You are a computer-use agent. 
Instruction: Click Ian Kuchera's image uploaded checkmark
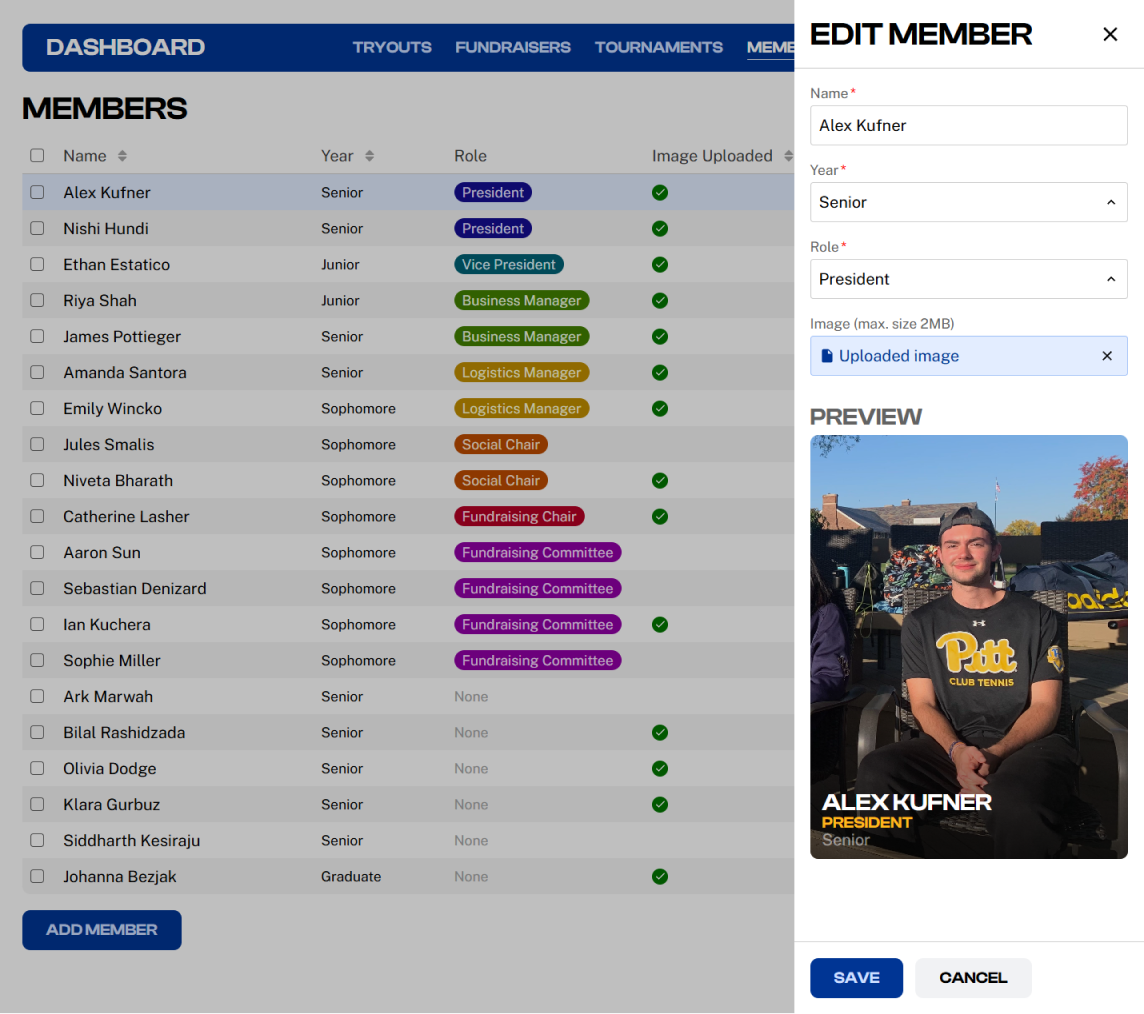tap(660, 624)
